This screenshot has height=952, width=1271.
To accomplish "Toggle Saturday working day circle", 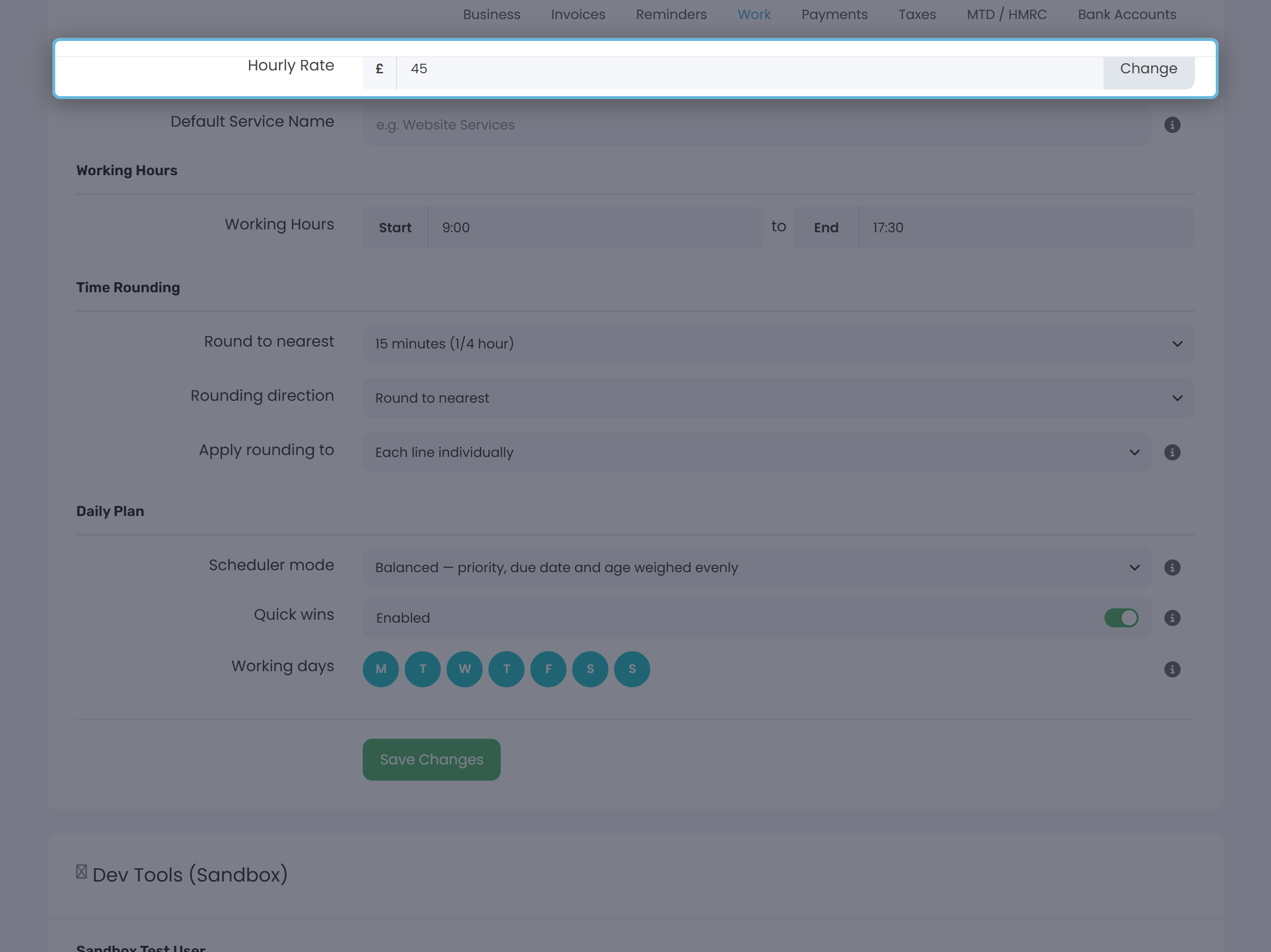I will [x=590, y=669].
